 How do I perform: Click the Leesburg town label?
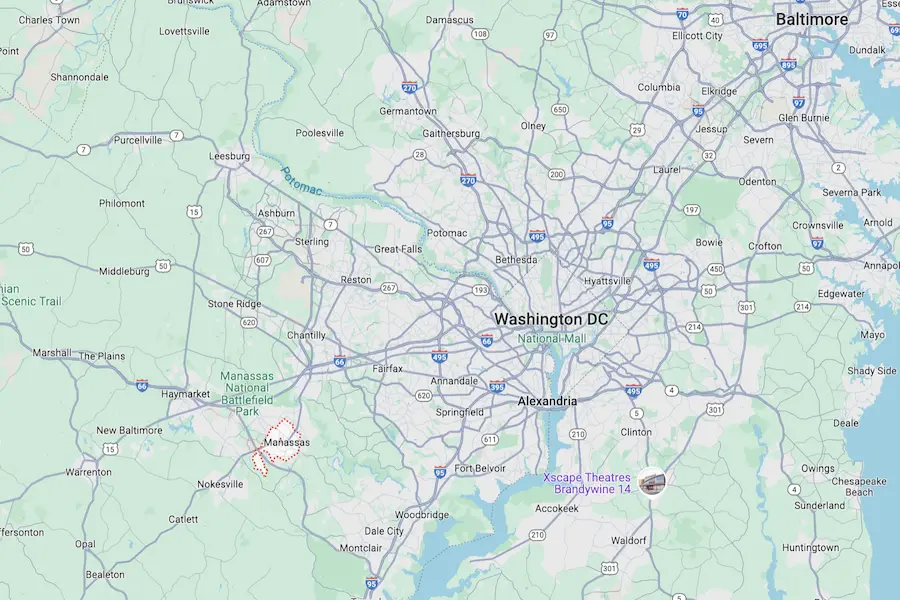(x=229, y=156)
